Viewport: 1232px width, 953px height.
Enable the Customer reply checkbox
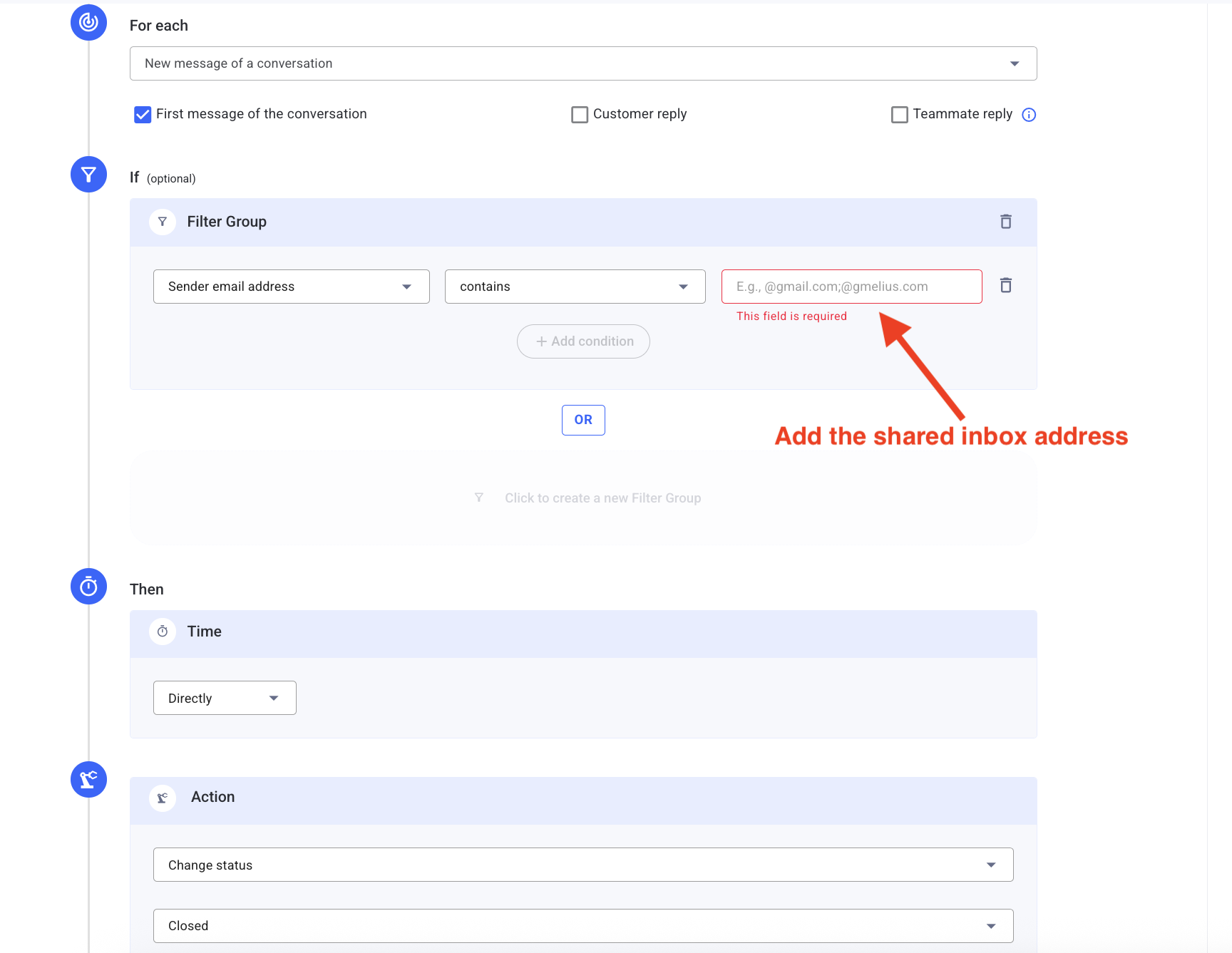(580, 115)
